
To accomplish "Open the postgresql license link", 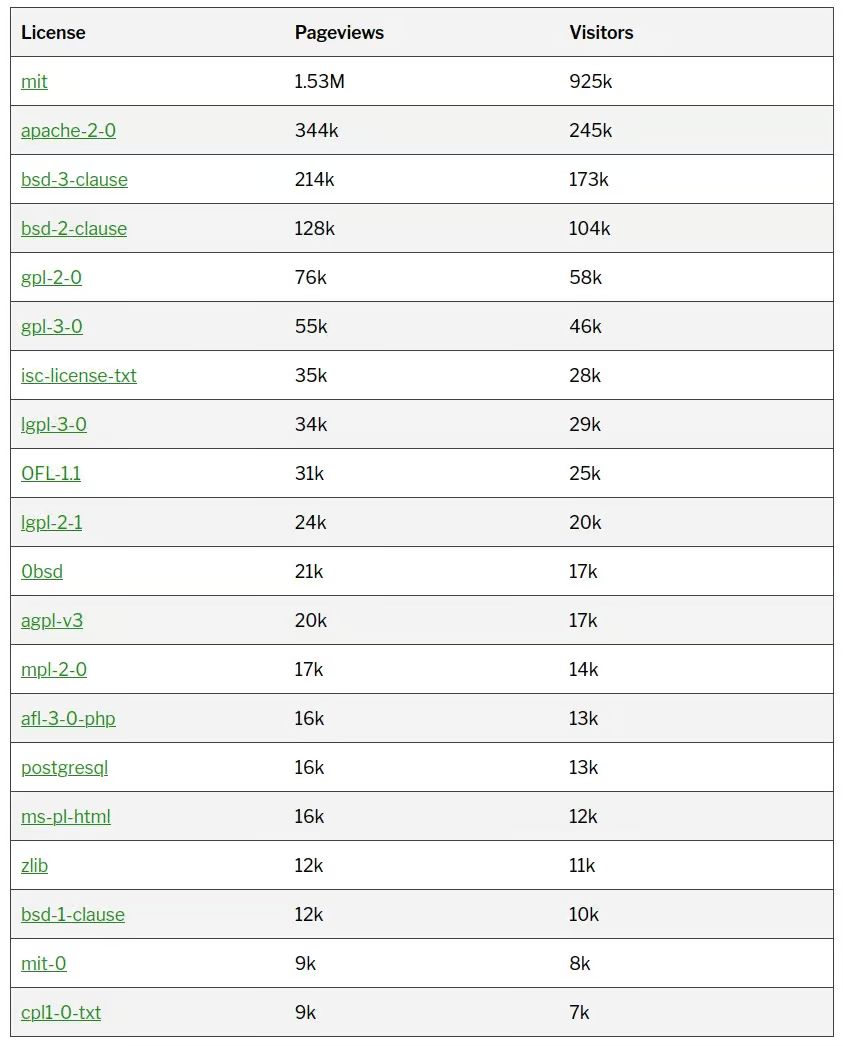I will (64, 768).
